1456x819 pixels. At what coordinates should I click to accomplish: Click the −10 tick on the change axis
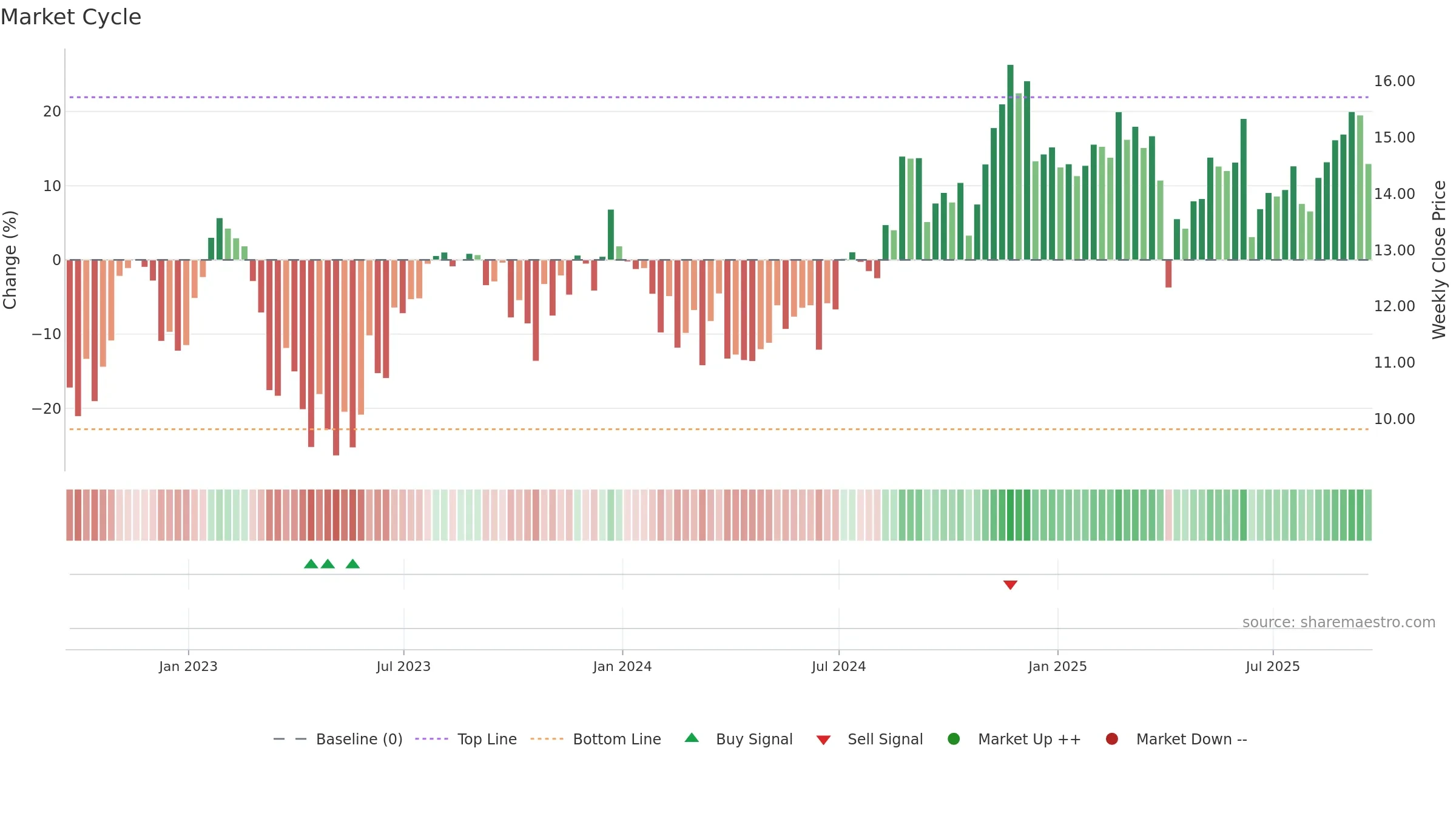click(x=47, y=334)
